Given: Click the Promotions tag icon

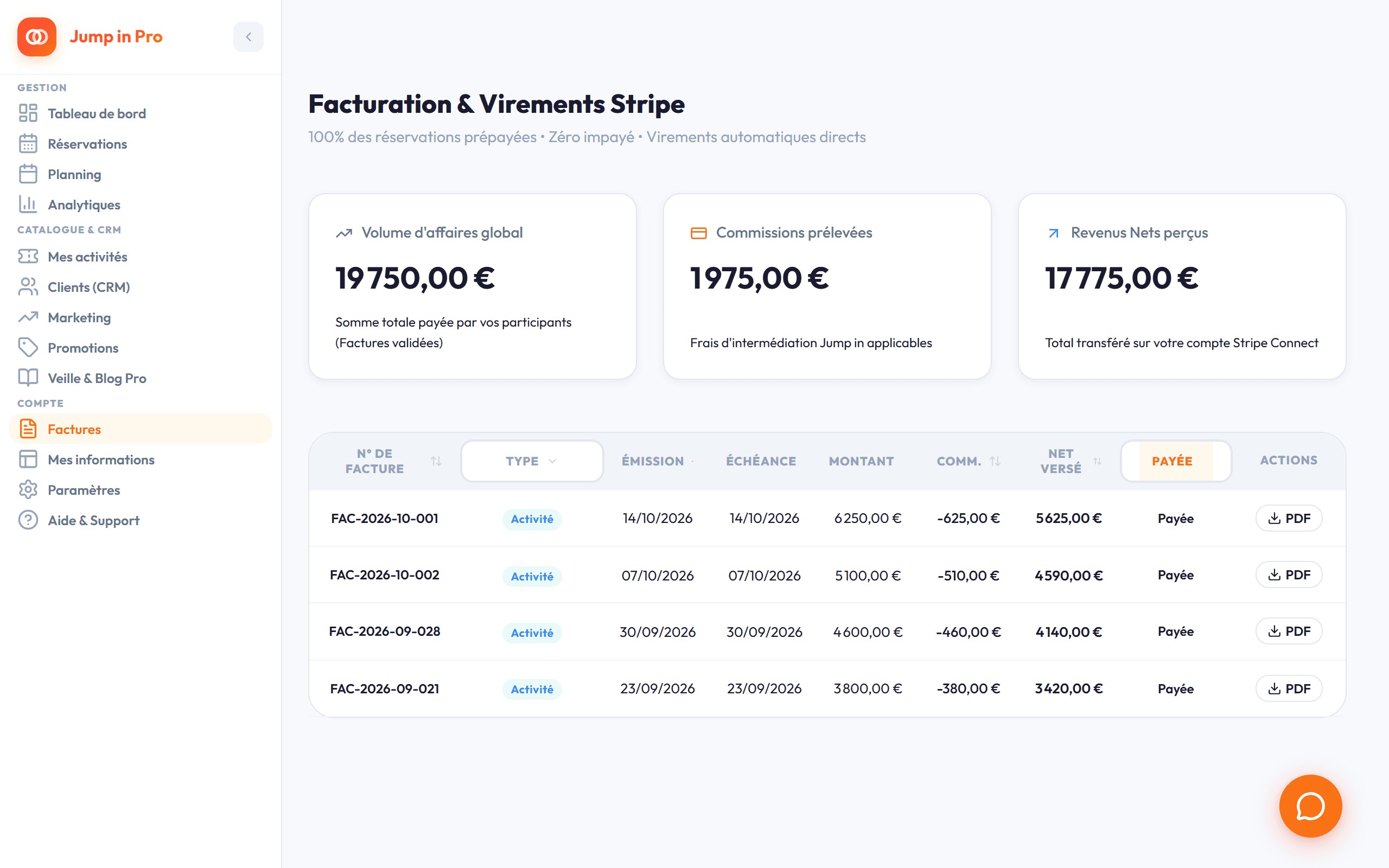Looking at the screenshot, I should tap(28, 347).
